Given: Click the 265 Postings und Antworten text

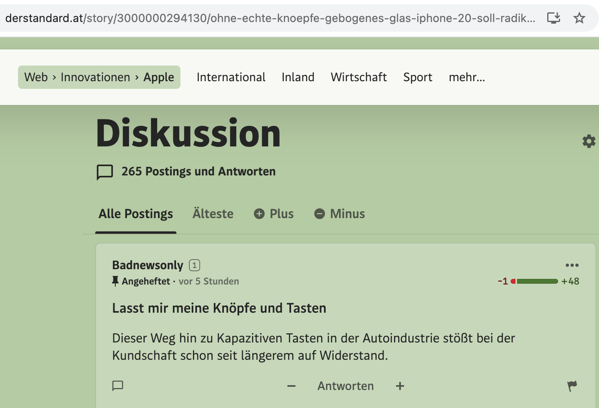Looking at the screenshot, I should 198,172.
